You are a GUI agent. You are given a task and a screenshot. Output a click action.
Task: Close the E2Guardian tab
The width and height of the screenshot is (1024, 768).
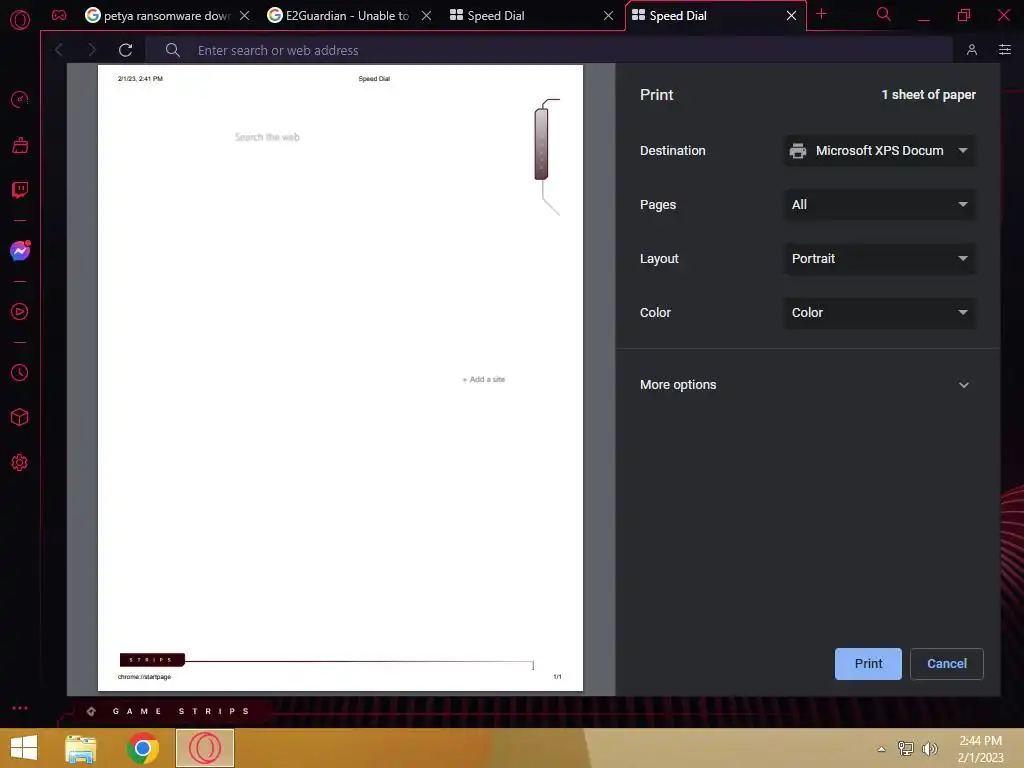point(426,15)
